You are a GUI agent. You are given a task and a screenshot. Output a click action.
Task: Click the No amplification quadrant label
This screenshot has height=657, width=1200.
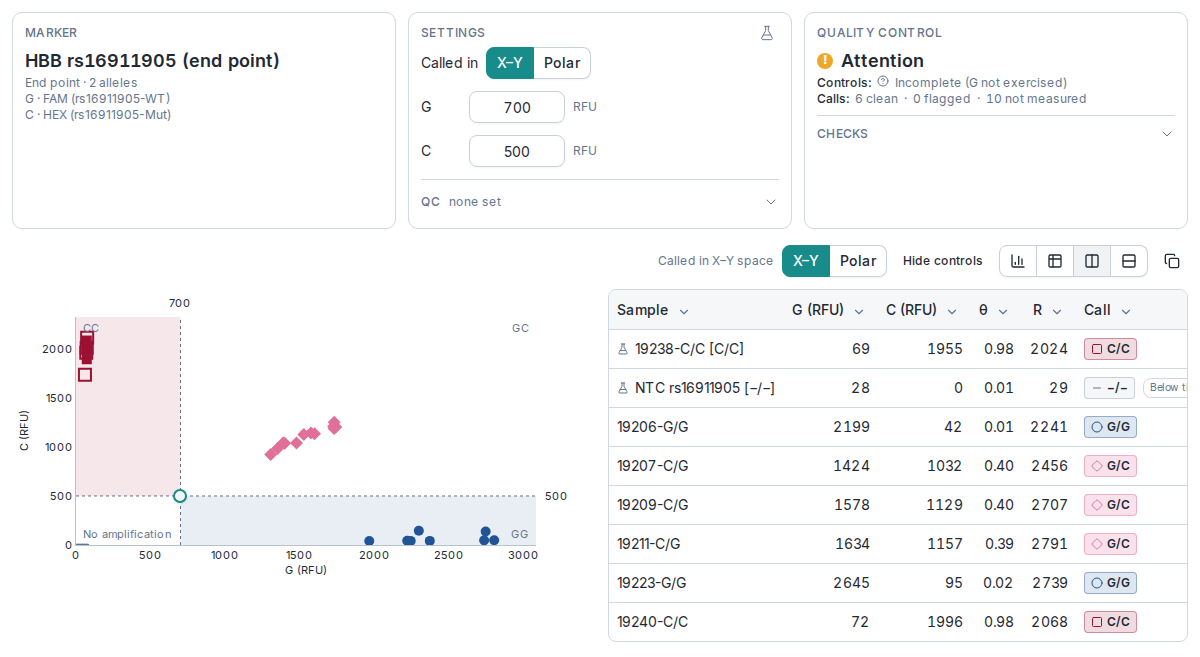(x=127, y=534)
